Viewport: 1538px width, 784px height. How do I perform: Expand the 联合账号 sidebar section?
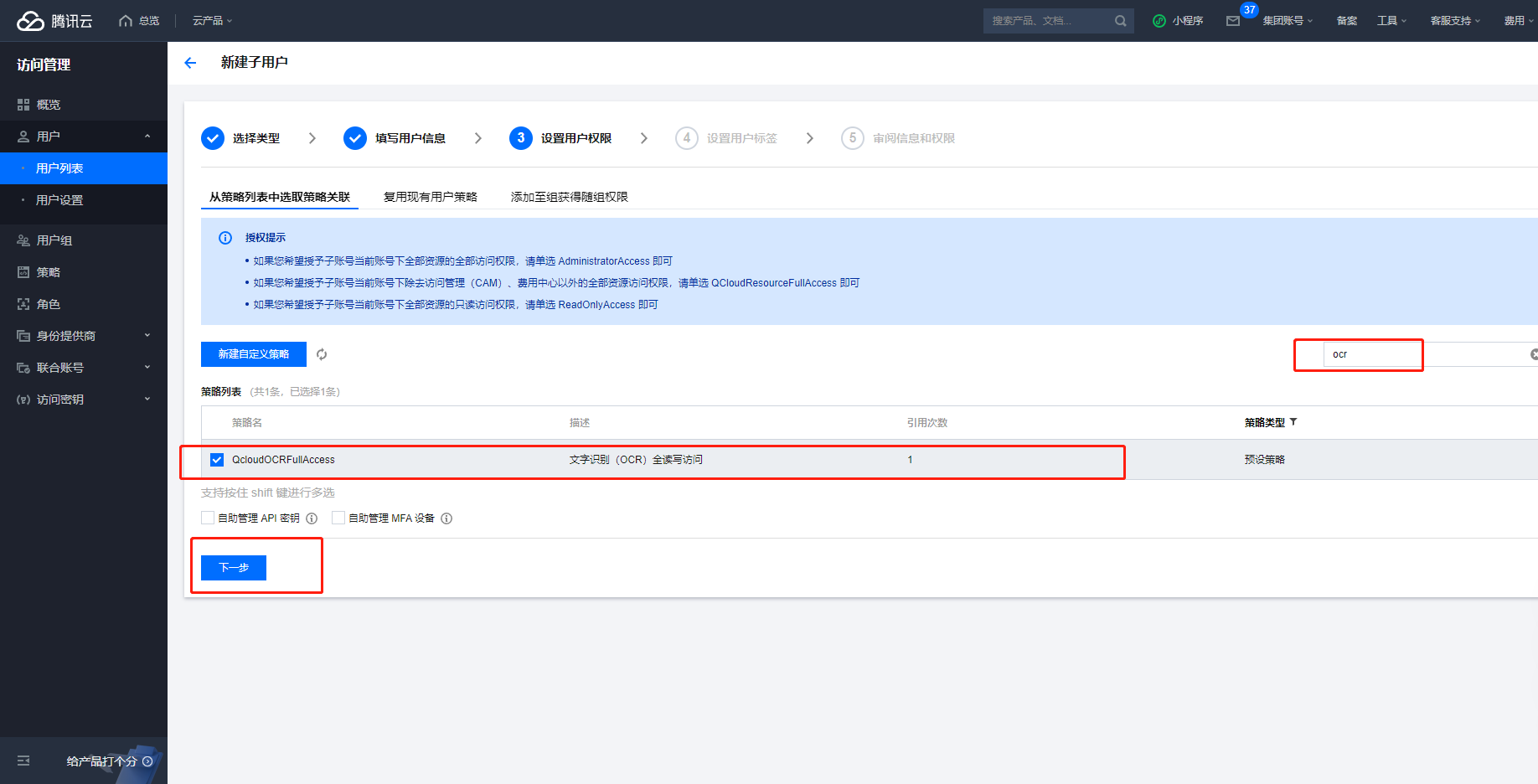pos(147,368)
